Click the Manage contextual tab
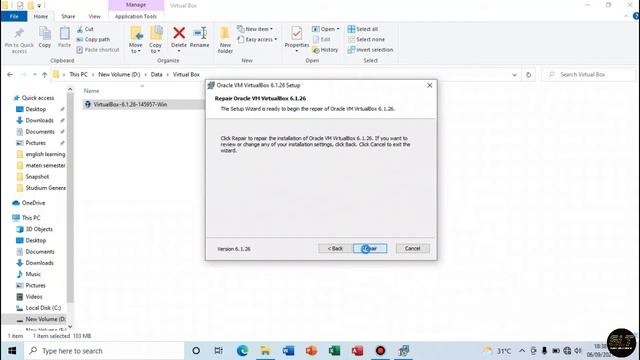Viewport: 640px width, 360px height. coord(136,5)
